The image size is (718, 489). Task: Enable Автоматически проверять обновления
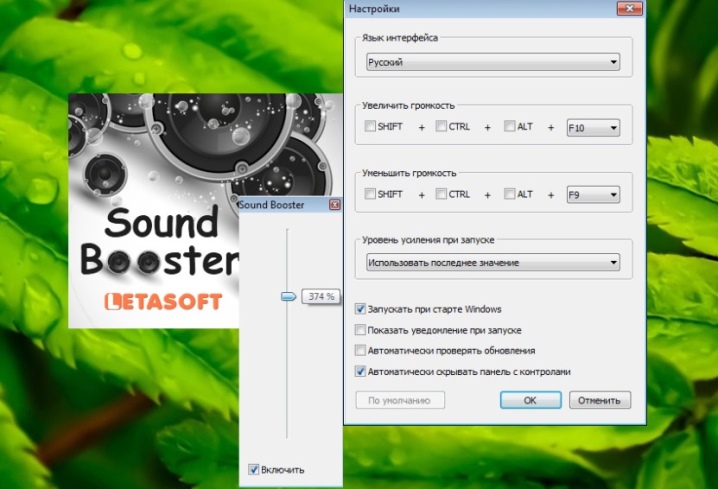point(360,350)
